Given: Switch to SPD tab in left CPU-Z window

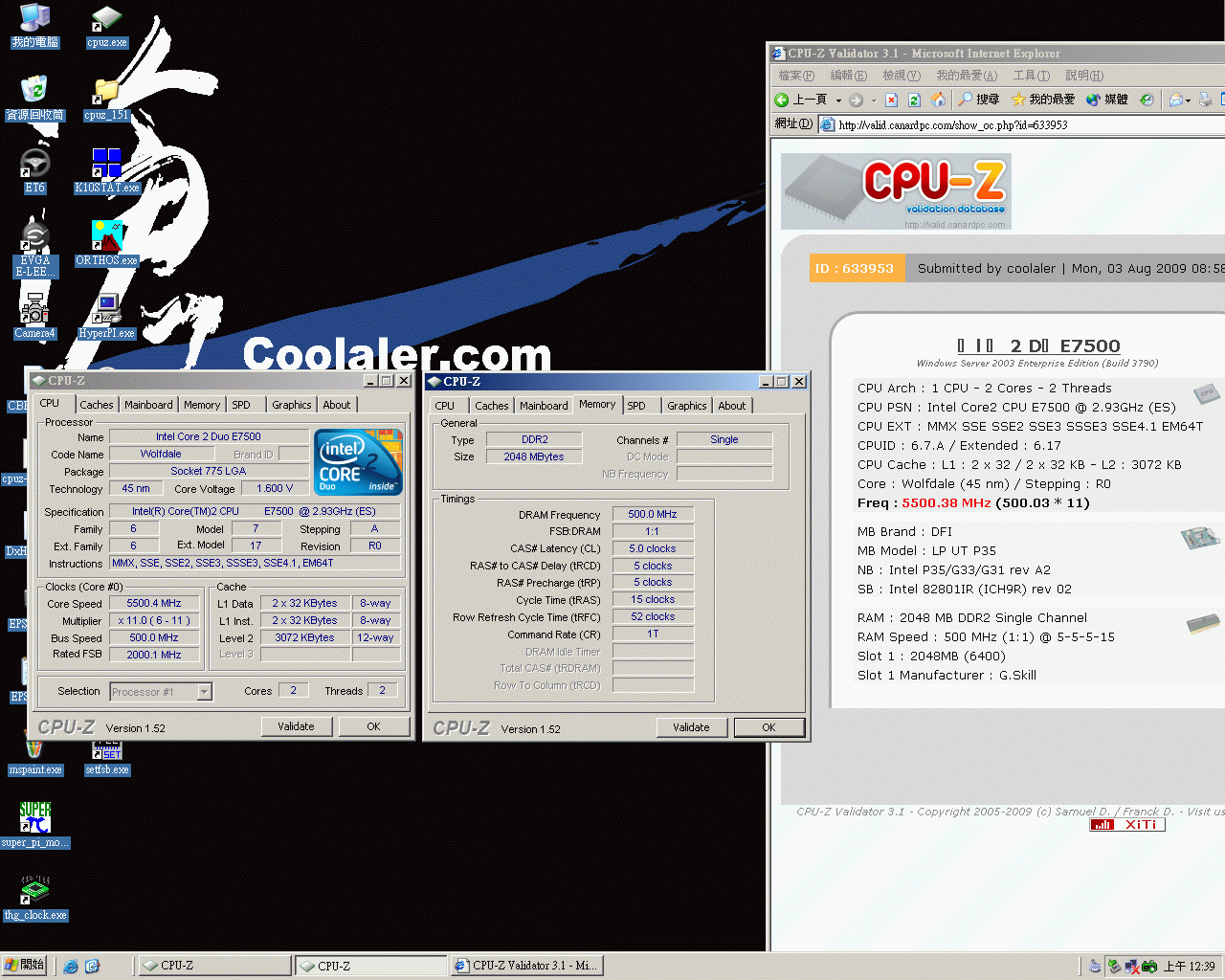Looking at the screenshot, I should pos(241,406).
